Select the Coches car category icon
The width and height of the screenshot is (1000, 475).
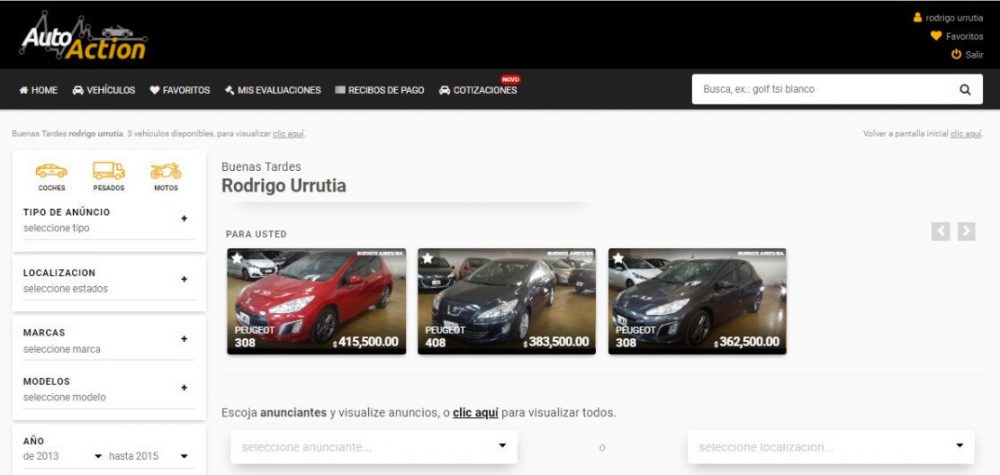pyautogui.click(x=51, y=172)
